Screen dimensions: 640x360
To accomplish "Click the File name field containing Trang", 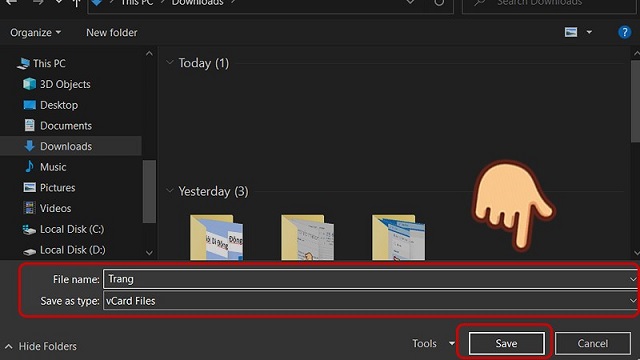I will (x=370, y=279).
